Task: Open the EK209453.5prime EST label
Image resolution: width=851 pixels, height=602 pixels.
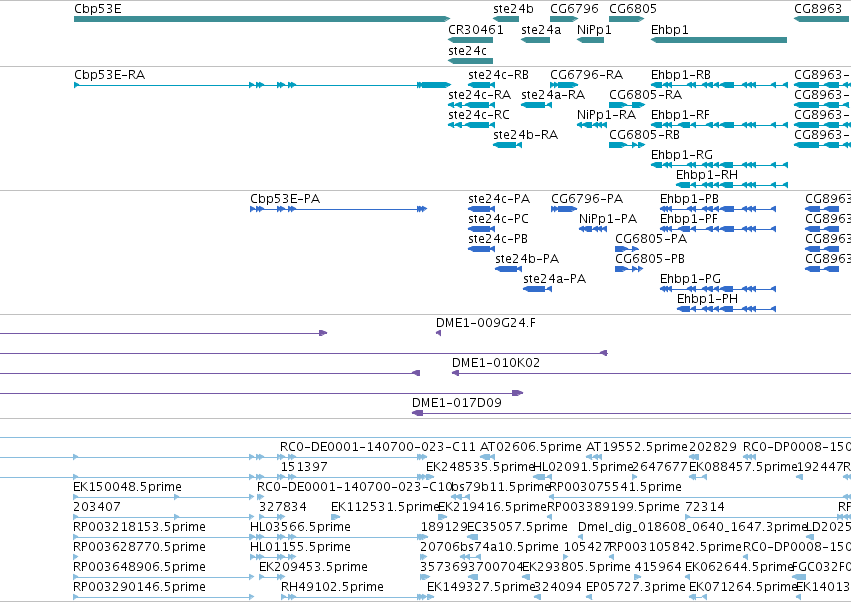Action: point(313,567)
